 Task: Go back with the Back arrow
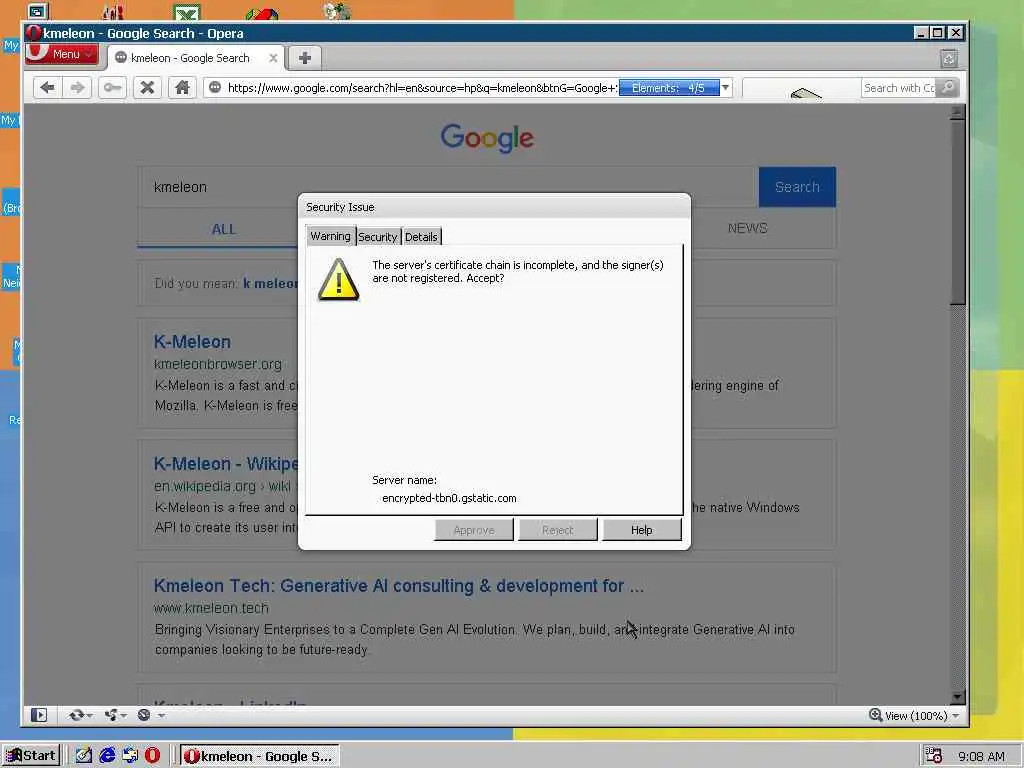(47, 88)
